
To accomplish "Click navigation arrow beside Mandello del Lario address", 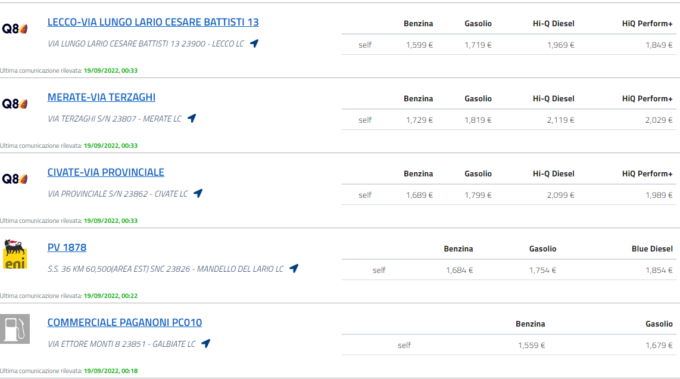I will [294, 268].
